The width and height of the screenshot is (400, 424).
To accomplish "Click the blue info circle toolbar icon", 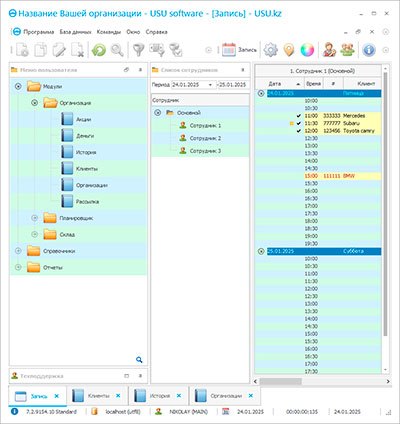I will point(369,50).
